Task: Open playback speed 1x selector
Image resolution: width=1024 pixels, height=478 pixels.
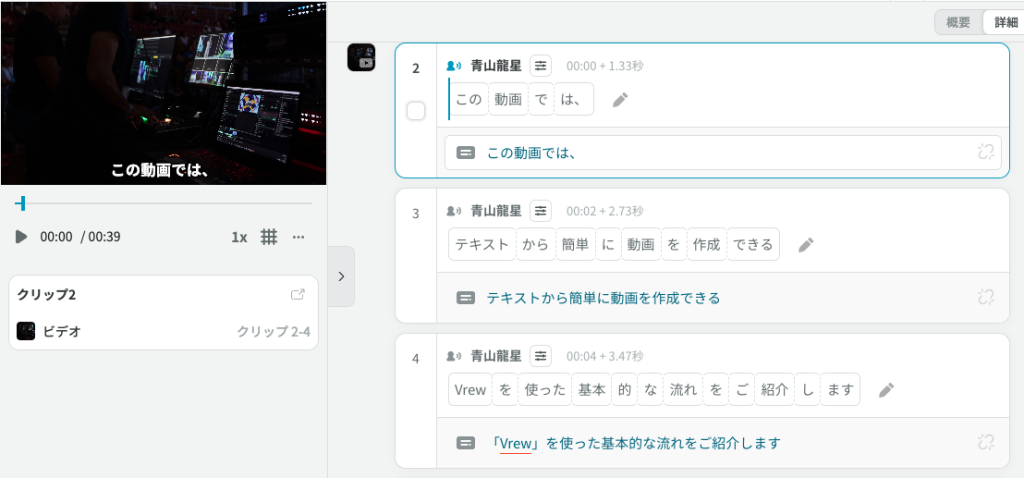Action: (x=239, y=237)
